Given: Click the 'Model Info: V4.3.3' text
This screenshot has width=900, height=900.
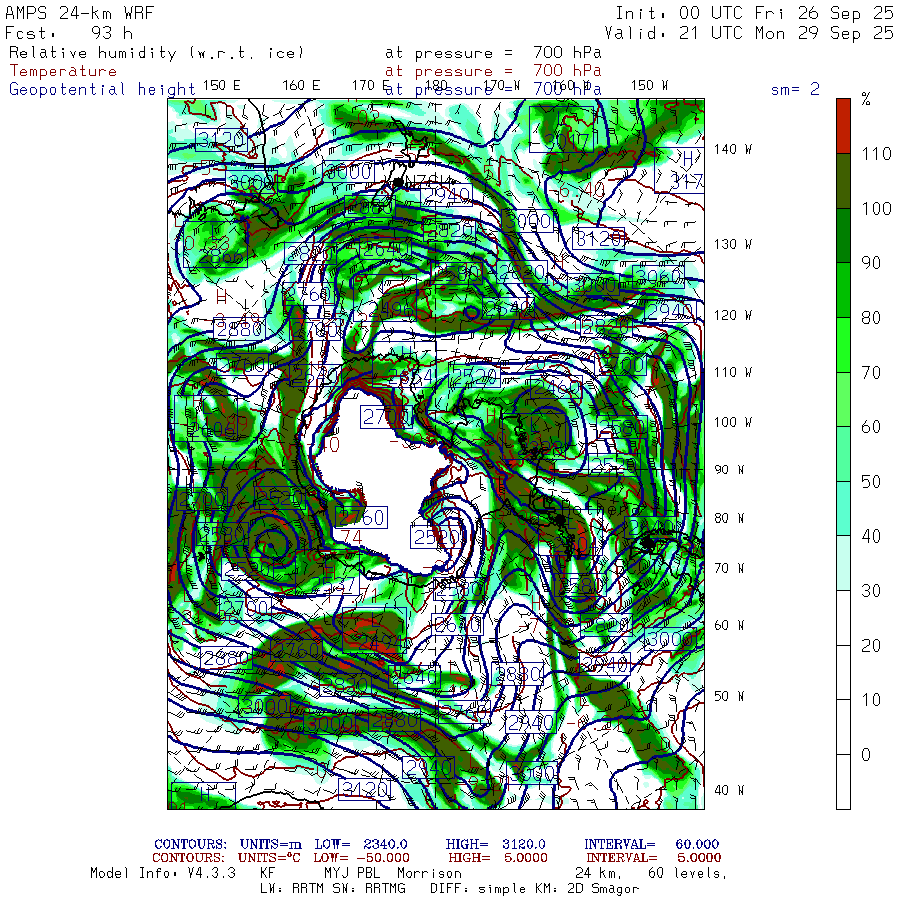Looking at the screenshot, I should 163,874.
